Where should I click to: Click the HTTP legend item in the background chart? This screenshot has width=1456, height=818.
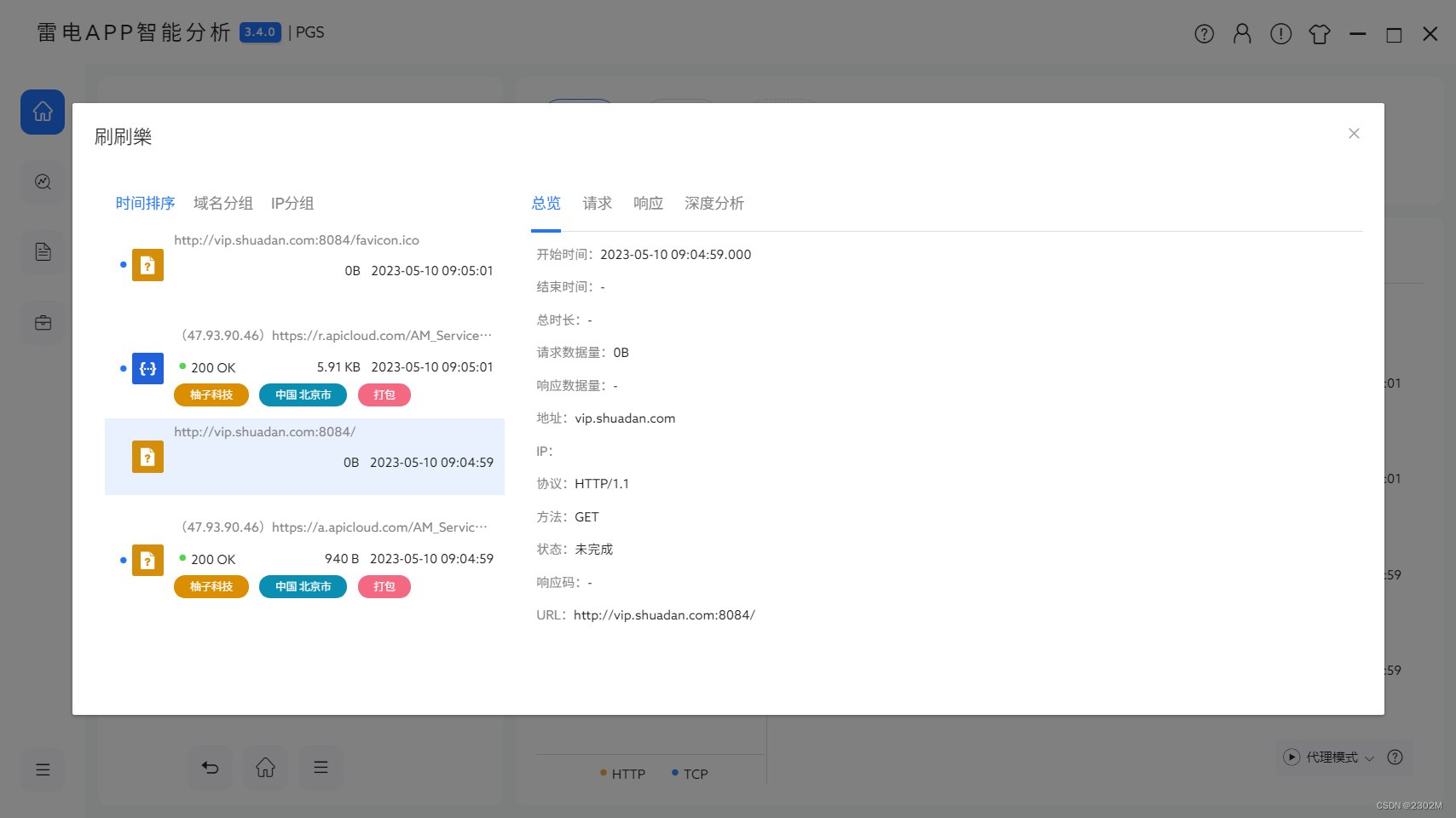[623, 774]
